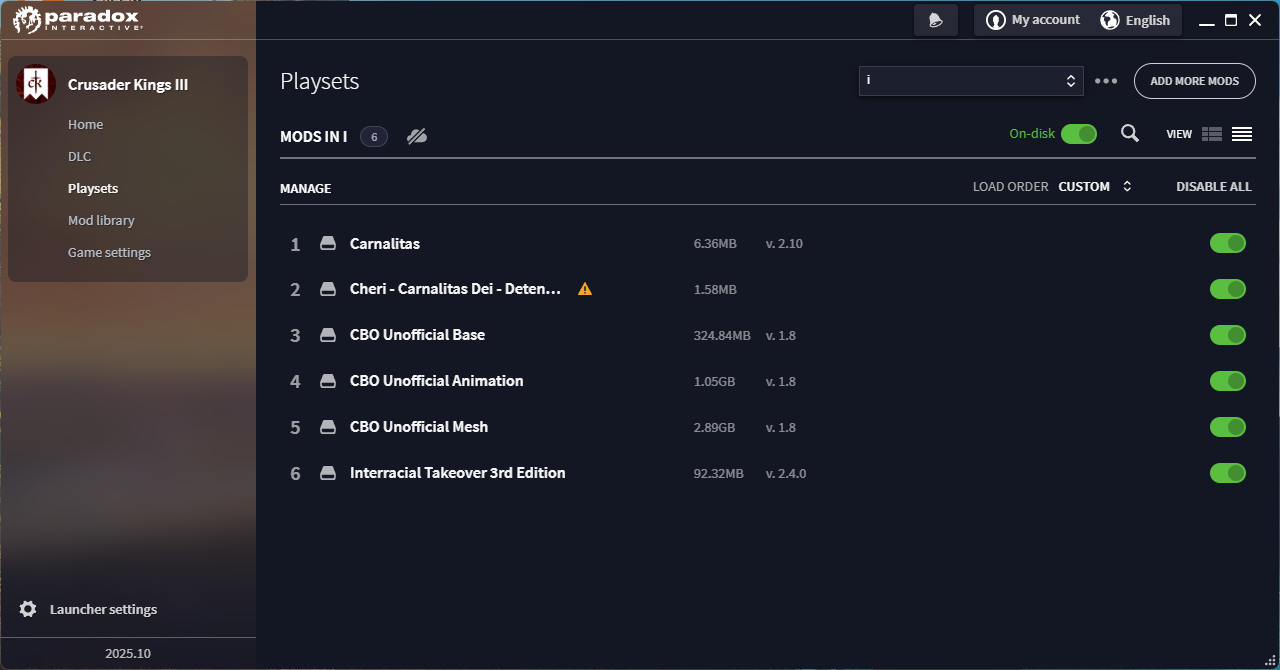This screenshot has height=670, width=1280.
Task: Open the notifications bell icon
Action: [936, 20]
